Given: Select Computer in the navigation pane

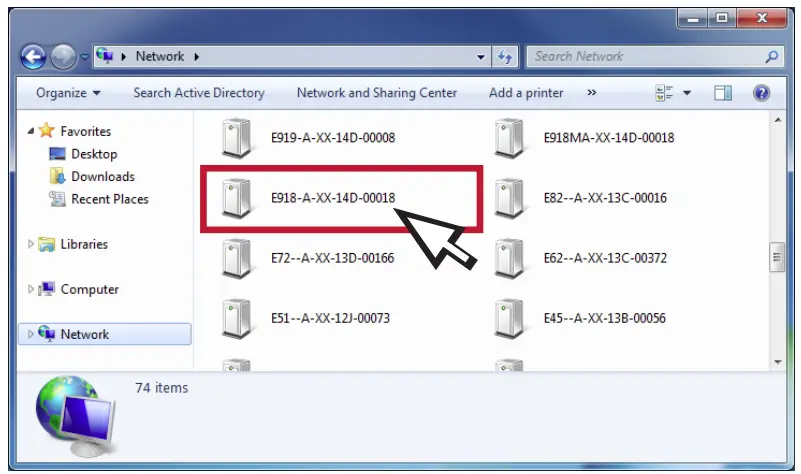Looking at the screenshot, I should coord(89,289).
